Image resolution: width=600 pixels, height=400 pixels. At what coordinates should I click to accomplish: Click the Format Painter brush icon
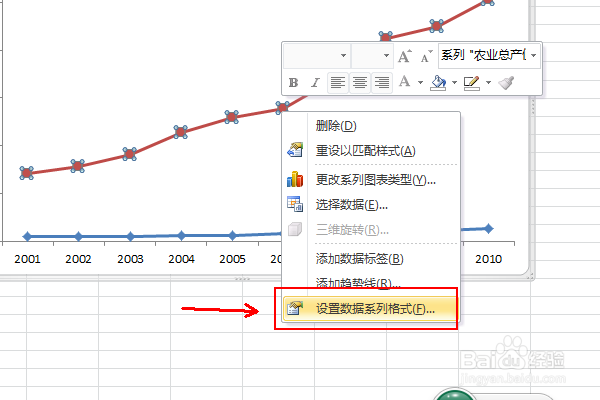[506, 83]
